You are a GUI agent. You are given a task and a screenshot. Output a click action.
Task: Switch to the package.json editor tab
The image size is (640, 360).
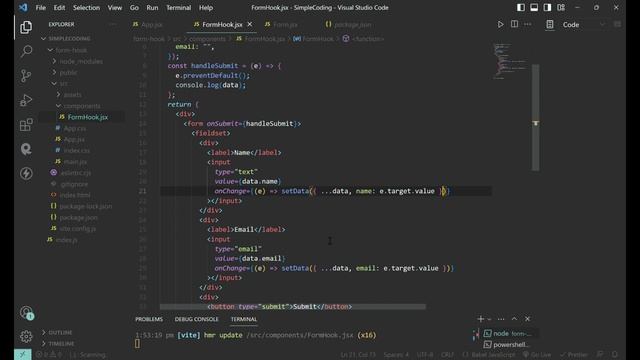(352, 24)
